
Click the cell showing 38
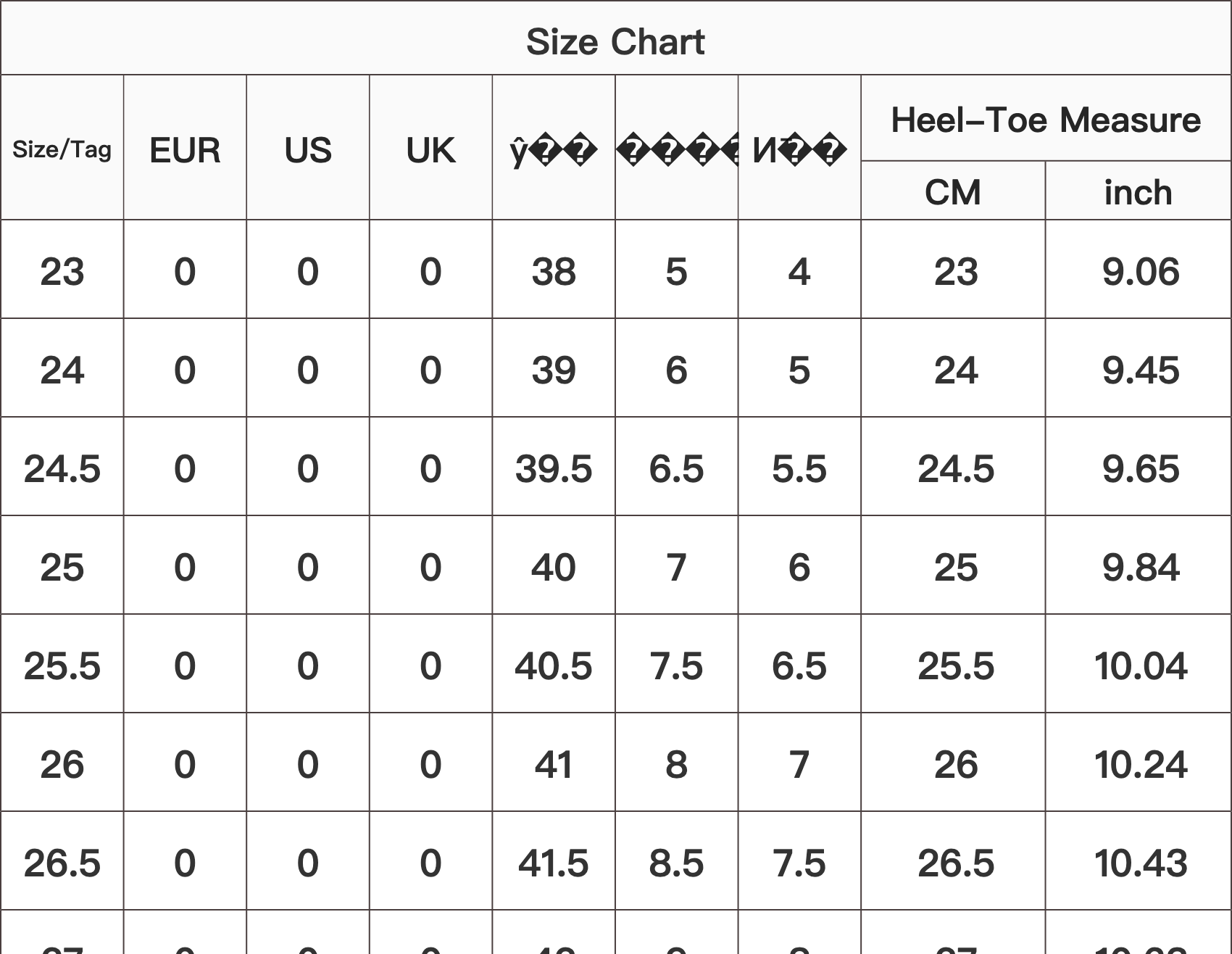[x=554, y=272]
